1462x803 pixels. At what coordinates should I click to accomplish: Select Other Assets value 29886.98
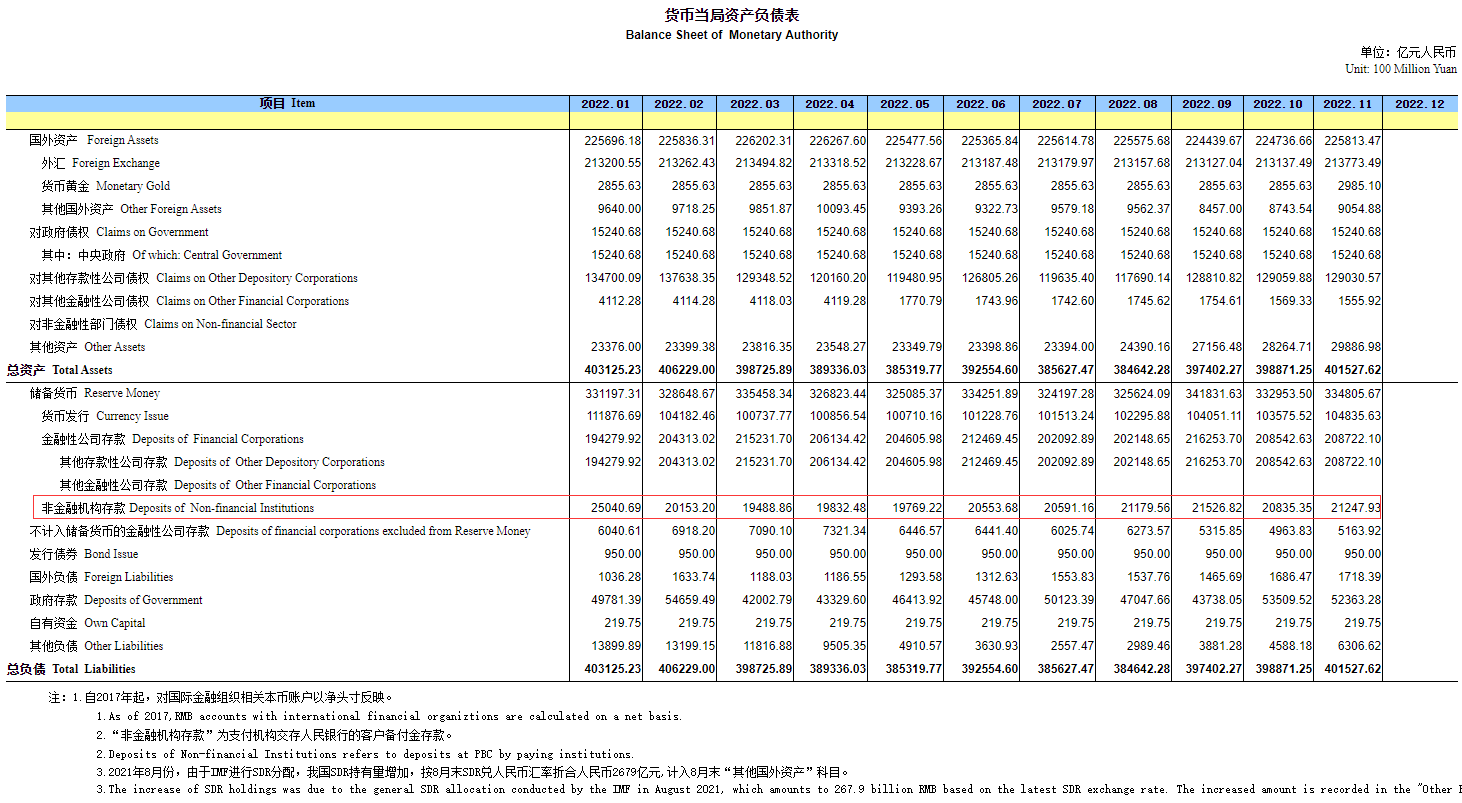pyautogui.click(x=1355, y=348)
